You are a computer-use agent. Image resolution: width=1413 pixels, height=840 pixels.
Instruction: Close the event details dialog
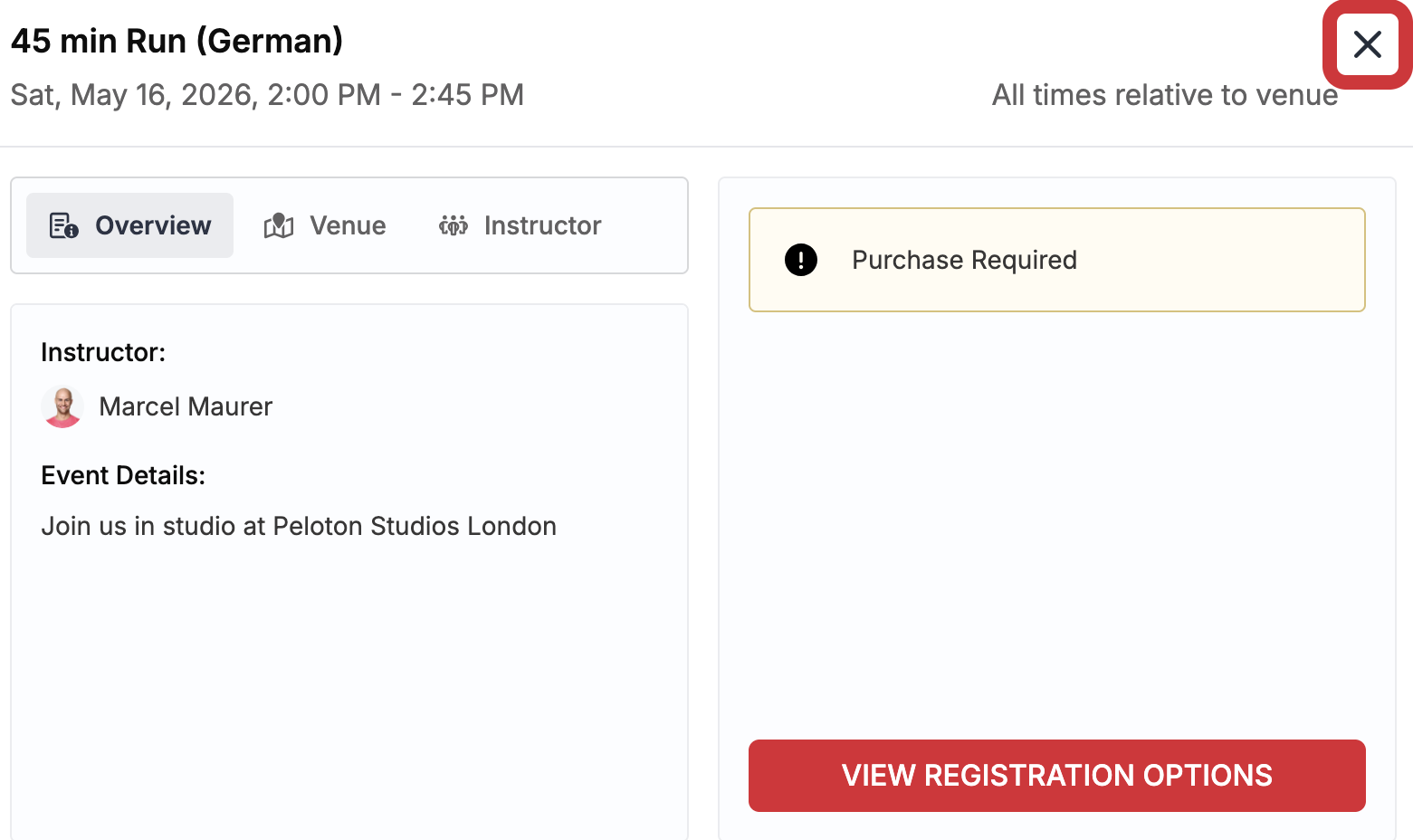coord(1367,44)
